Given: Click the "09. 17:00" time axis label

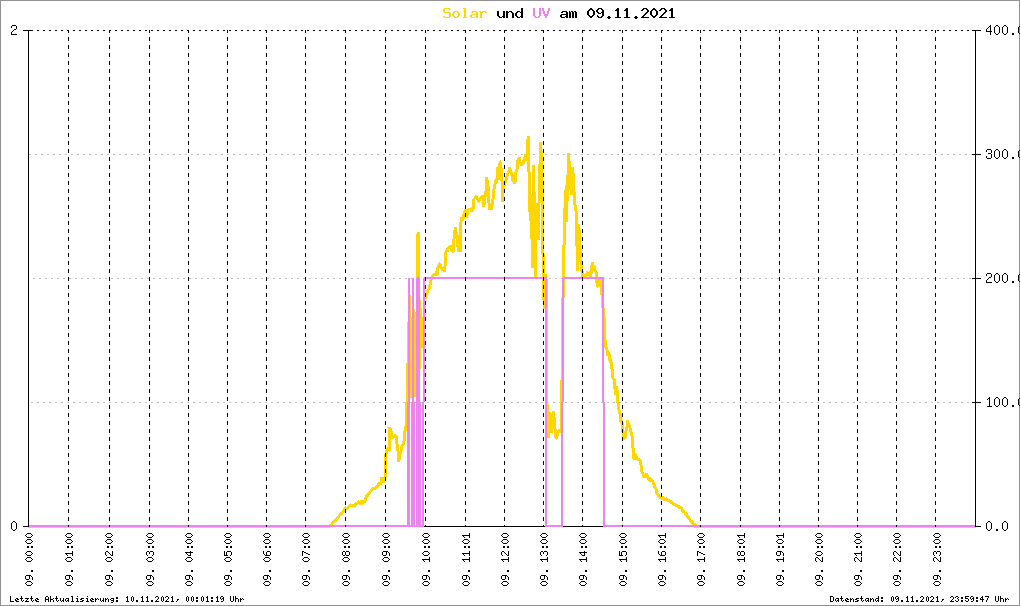Looking at the screenshot, I should coord(701,560).
